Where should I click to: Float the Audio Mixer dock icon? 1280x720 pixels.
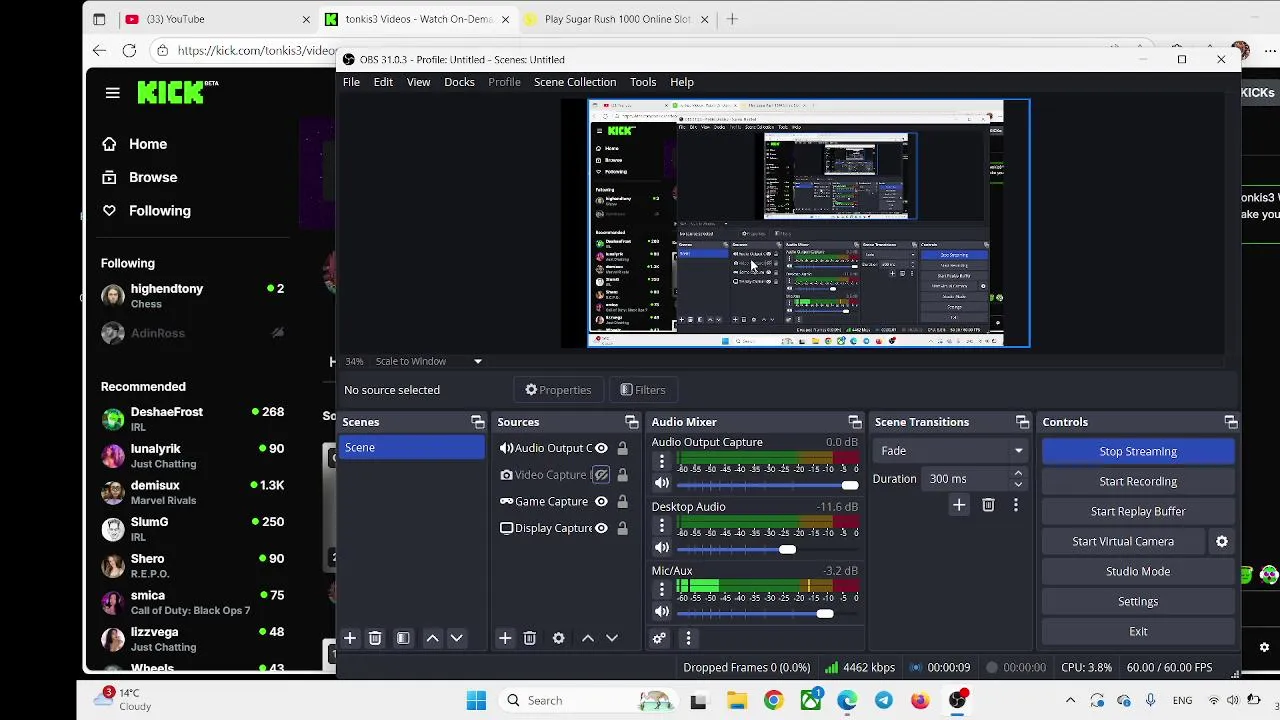pos(854,422)
